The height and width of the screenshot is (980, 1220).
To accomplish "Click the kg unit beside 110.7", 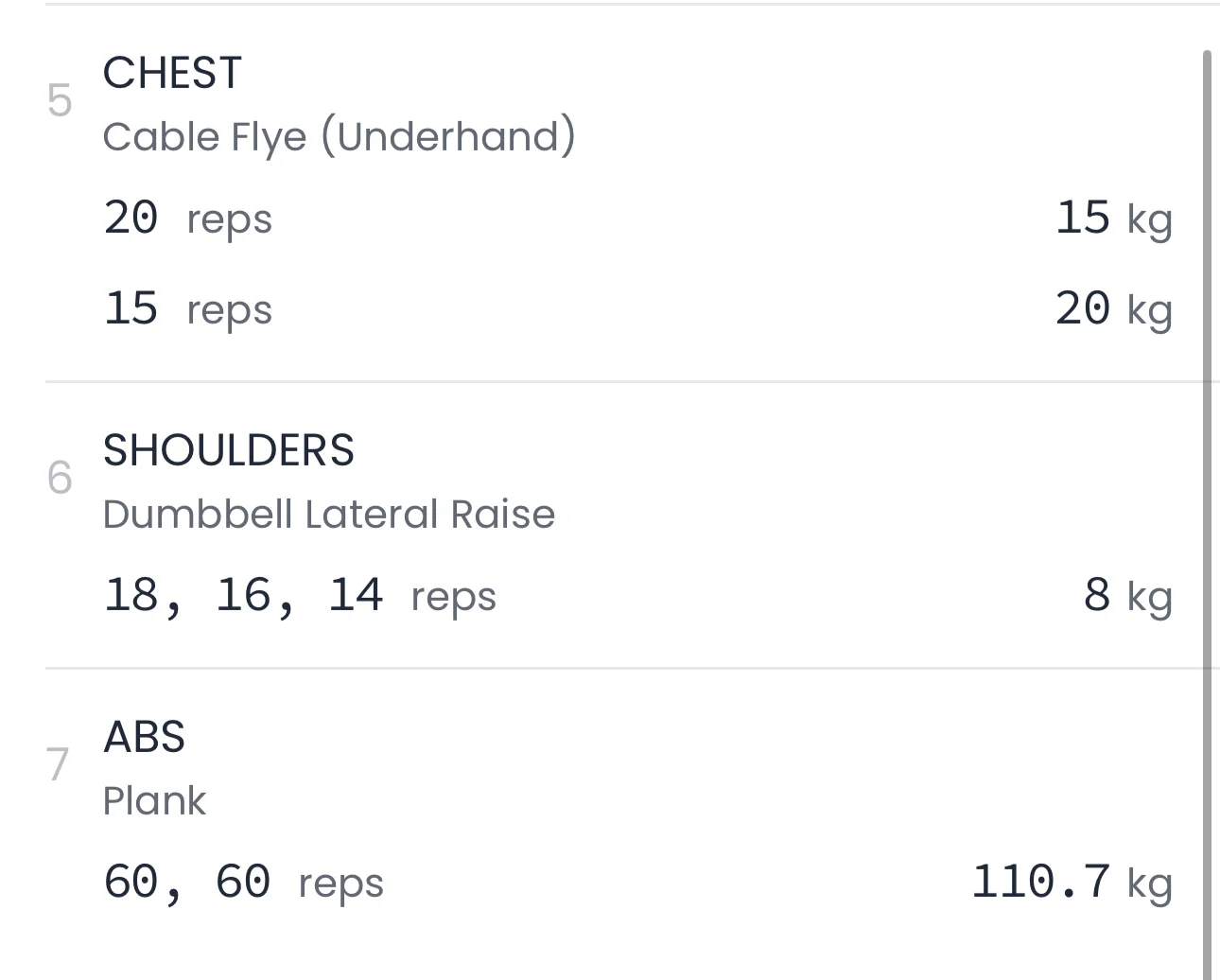I will coord(1149,884).
